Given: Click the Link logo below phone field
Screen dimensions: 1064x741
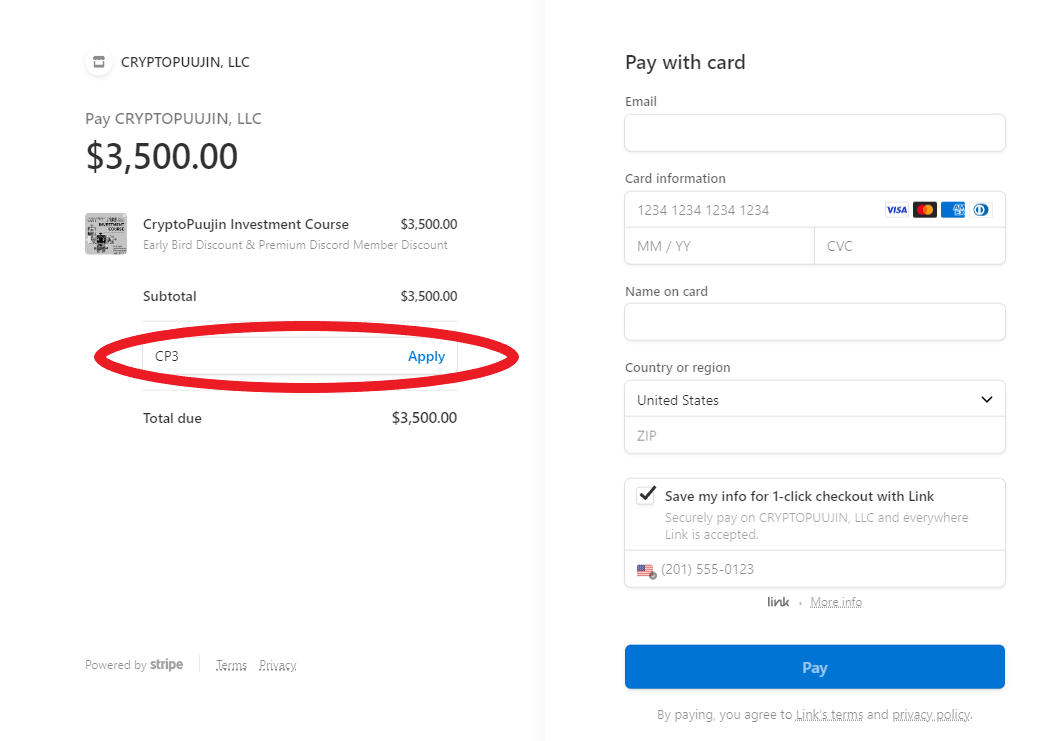Looking at the screenshot, I should click(x=778, y=602).
